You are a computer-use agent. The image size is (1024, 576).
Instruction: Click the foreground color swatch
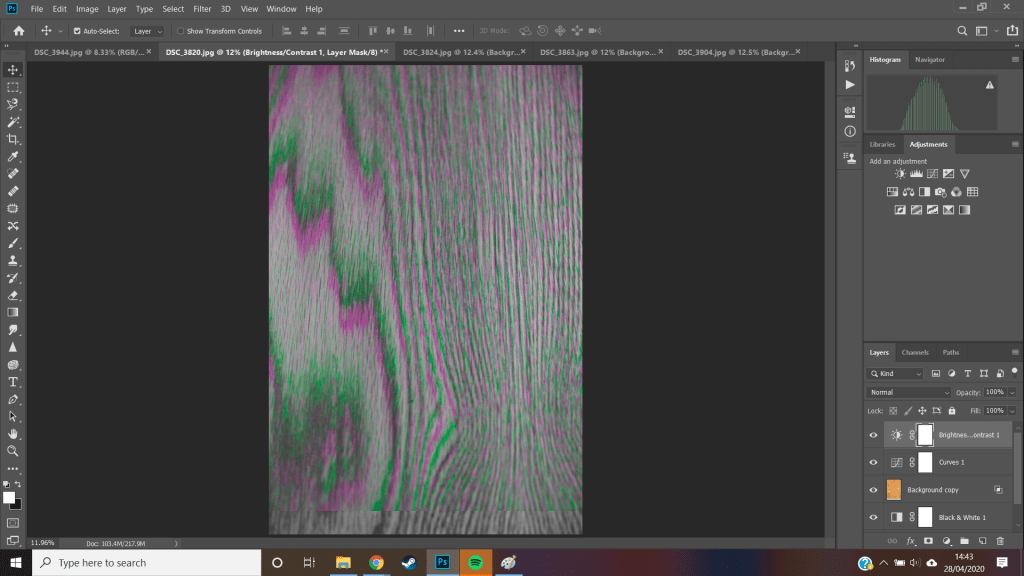tap(9, 497)
